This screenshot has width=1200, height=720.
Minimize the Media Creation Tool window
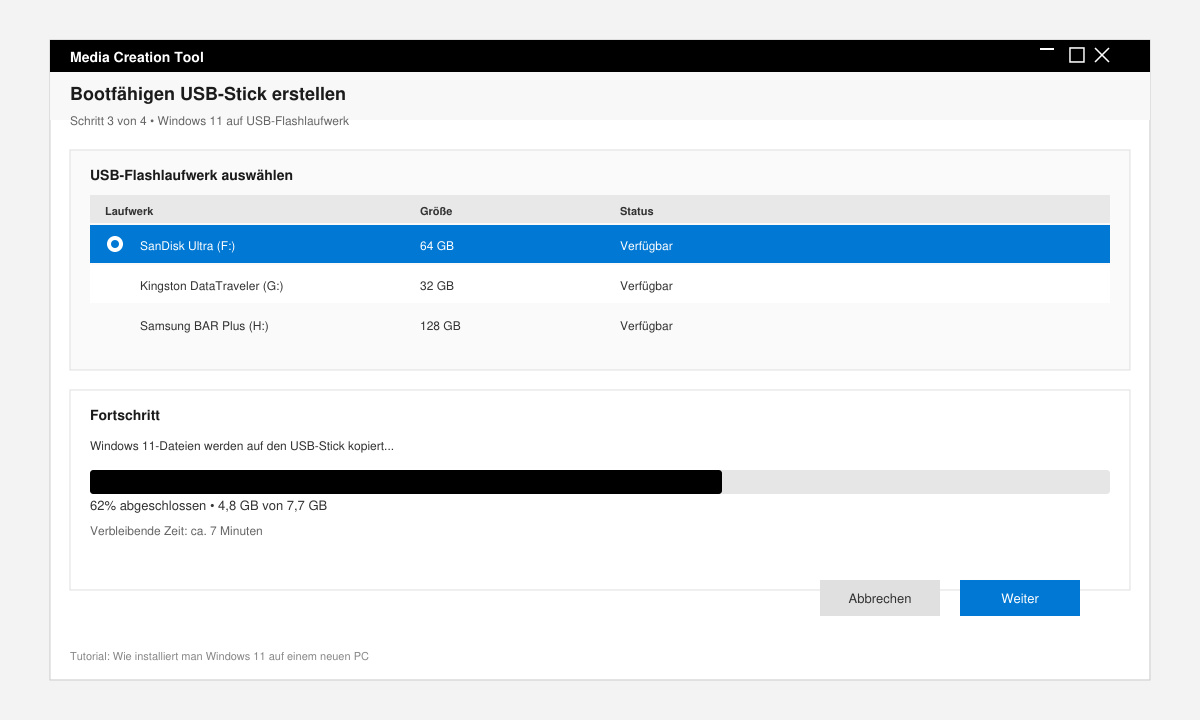(x=1046, y=49)
